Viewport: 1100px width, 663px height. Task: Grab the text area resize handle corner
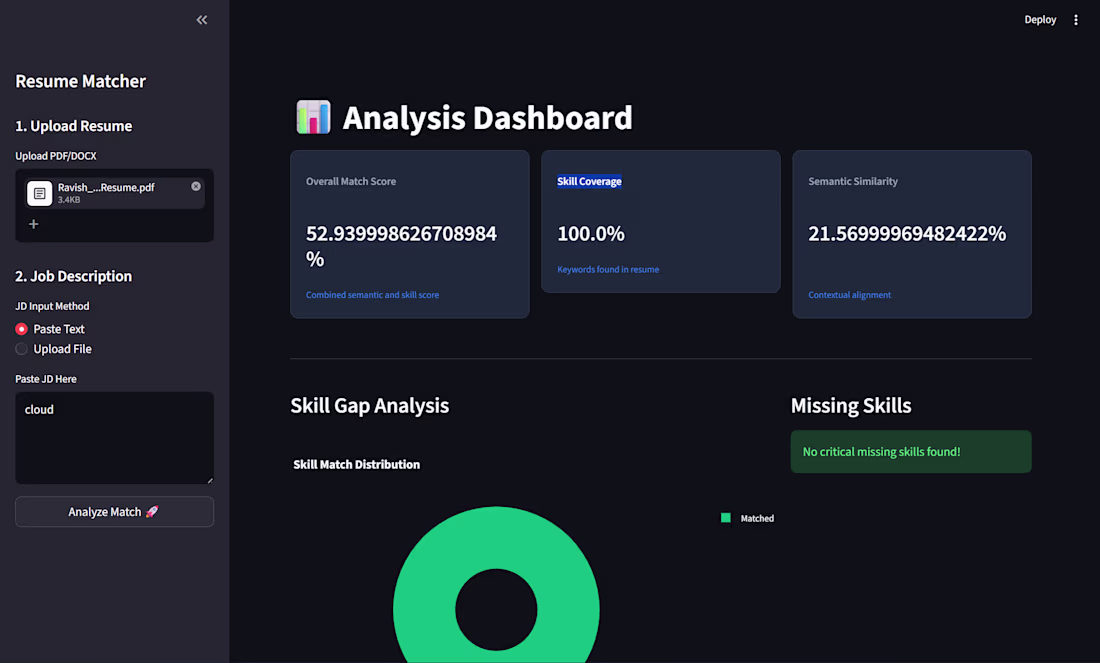click(210, 480)
